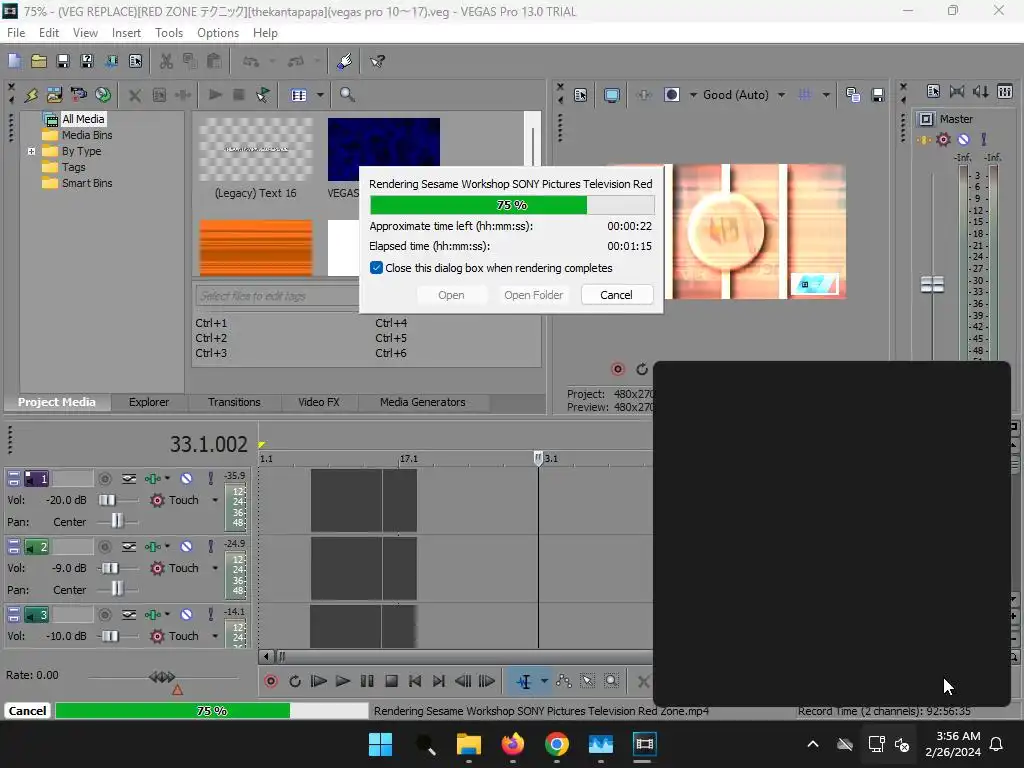The height and width of the screenshot is (768, 1024).
Task: Arm track 1 for record
Action: (104, 479)
